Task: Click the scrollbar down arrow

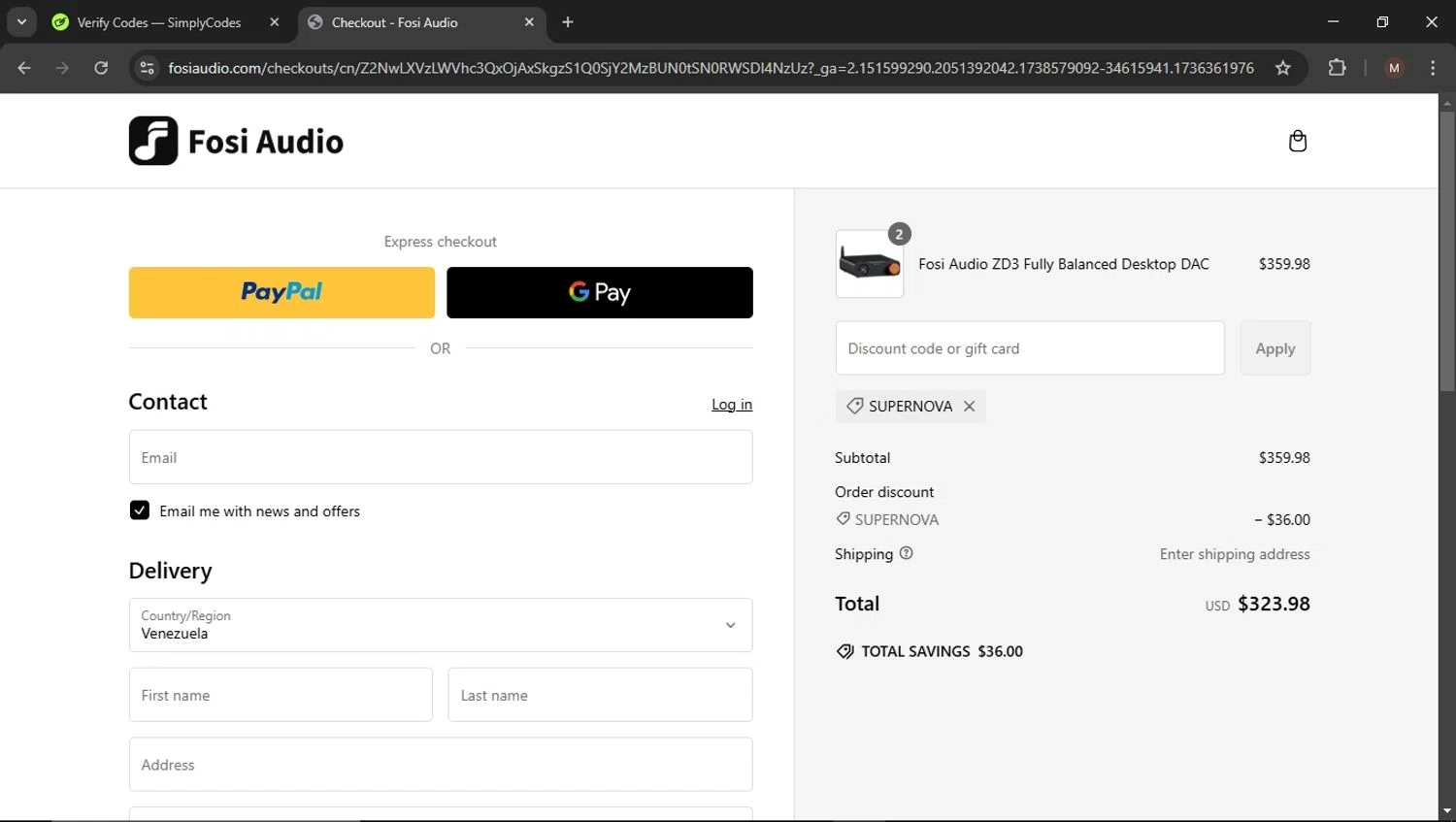Action: 1447,811
